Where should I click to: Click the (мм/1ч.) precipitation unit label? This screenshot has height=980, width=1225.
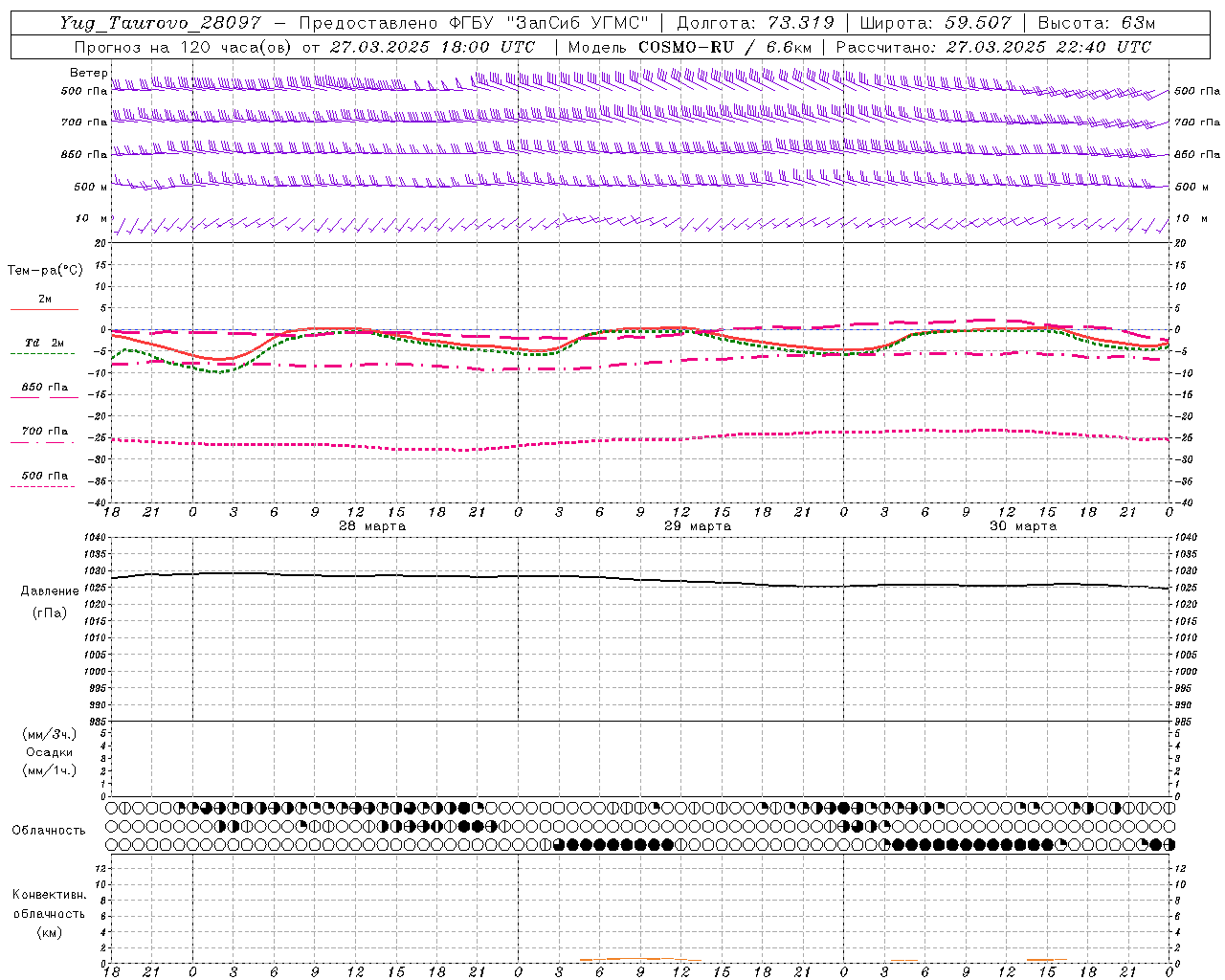point(50,770)
